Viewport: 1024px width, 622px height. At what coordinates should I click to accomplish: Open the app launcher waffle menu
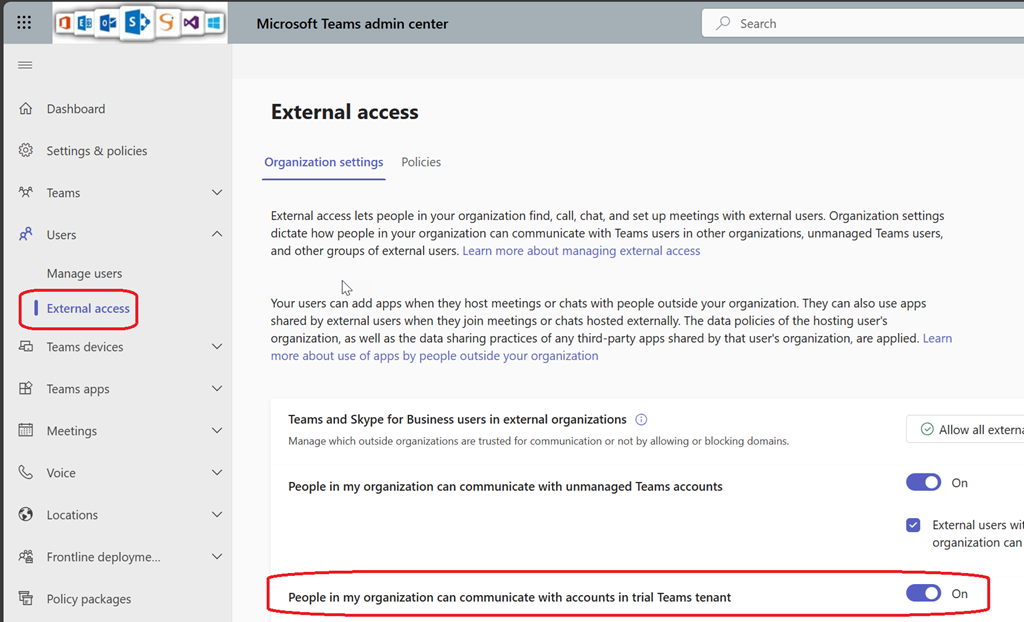pos(25,23)
